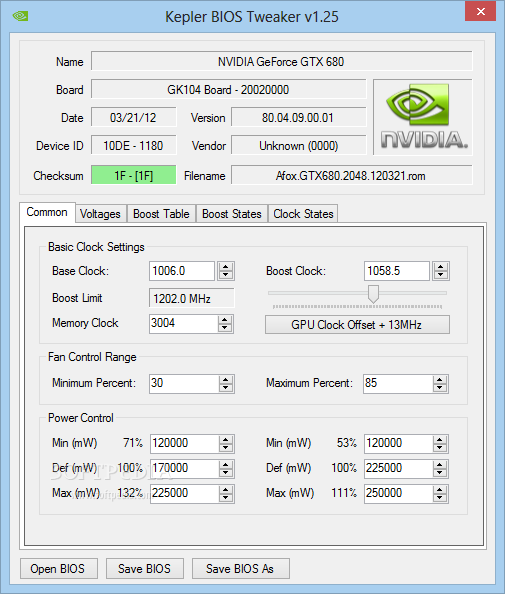The height and width of the screenshot is (594, 505).
Task: Click the 53% Min power 120000 field
Action: 399,444
